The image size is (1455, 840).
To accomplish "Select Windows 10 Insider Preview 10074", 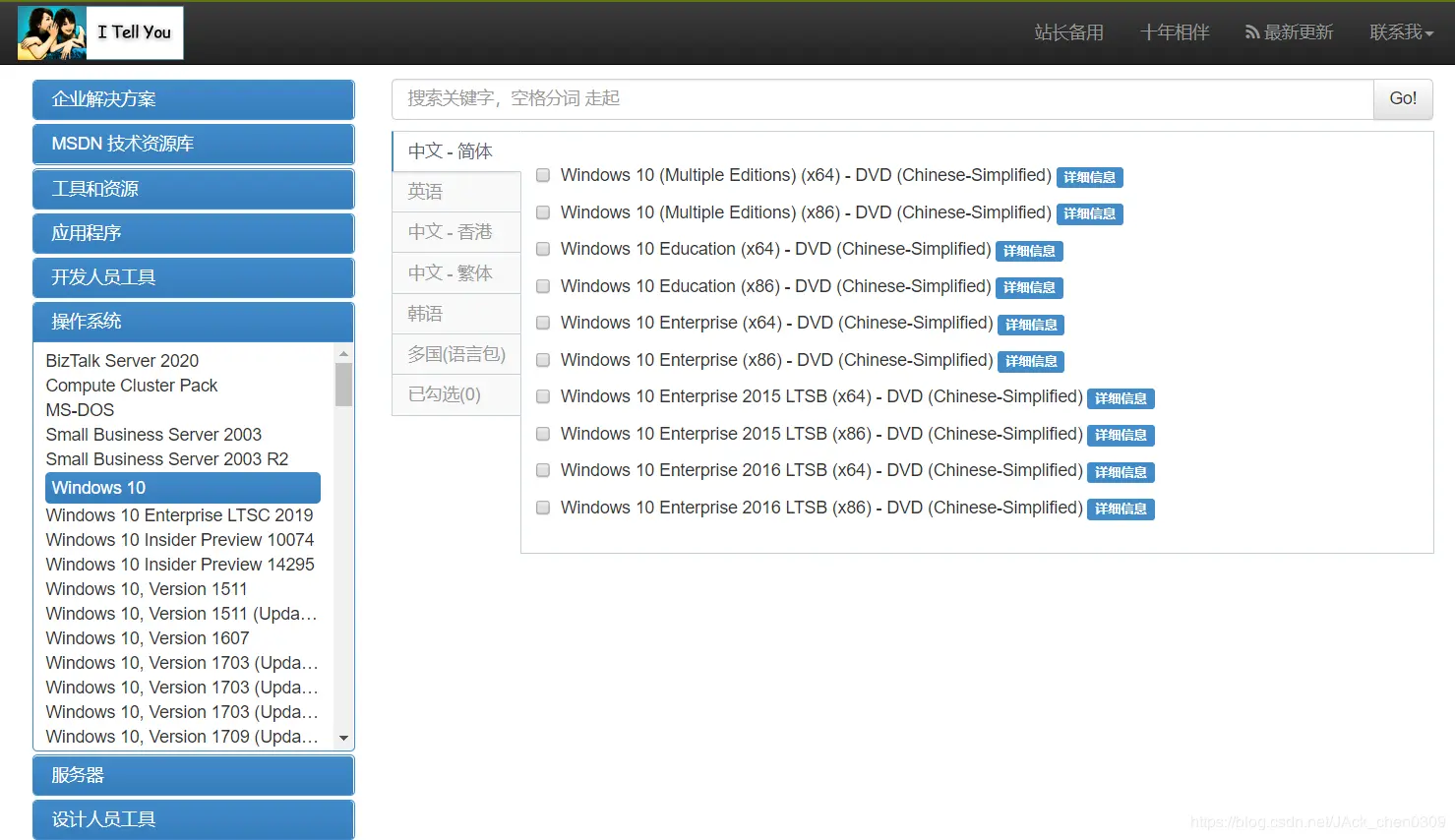I will point(180,540).
